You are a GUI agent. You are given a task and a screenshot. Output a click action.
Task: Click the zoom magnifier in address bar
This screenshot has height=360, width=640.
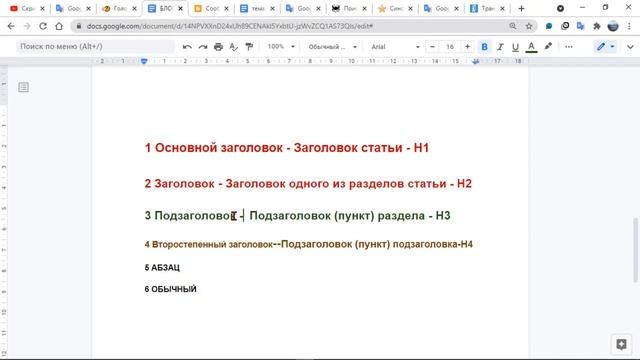point(513,26)
